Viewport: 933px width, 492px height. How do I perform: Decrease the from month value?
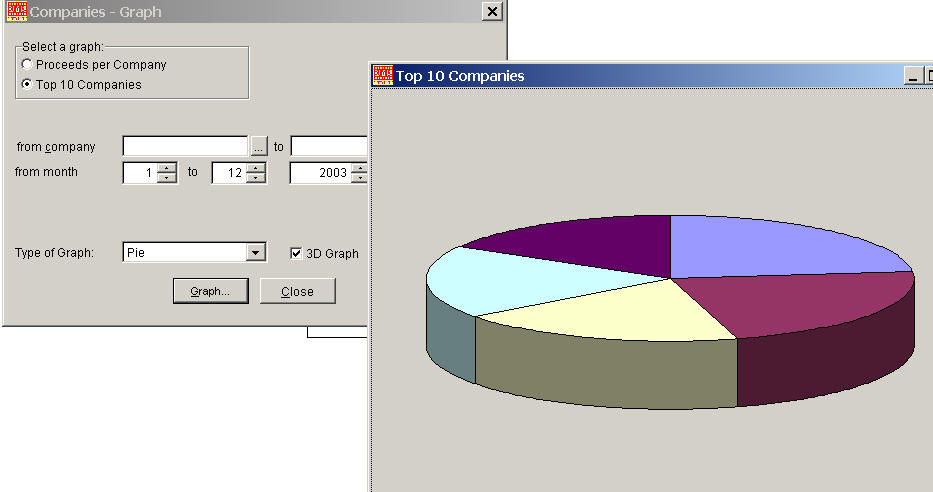coord(168,178)
